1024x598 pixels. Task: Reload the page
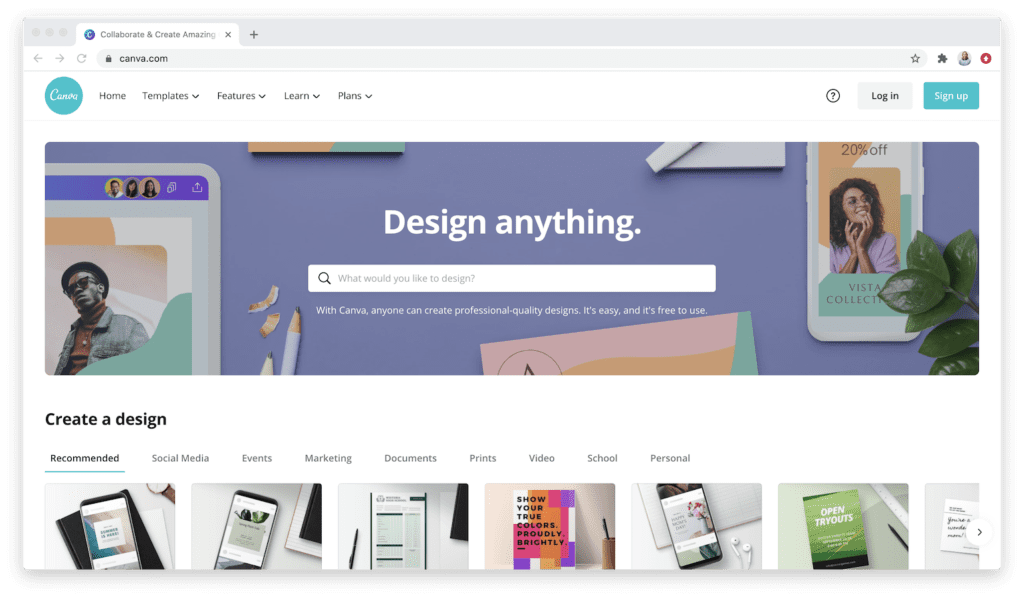click(x=82, y=59)
